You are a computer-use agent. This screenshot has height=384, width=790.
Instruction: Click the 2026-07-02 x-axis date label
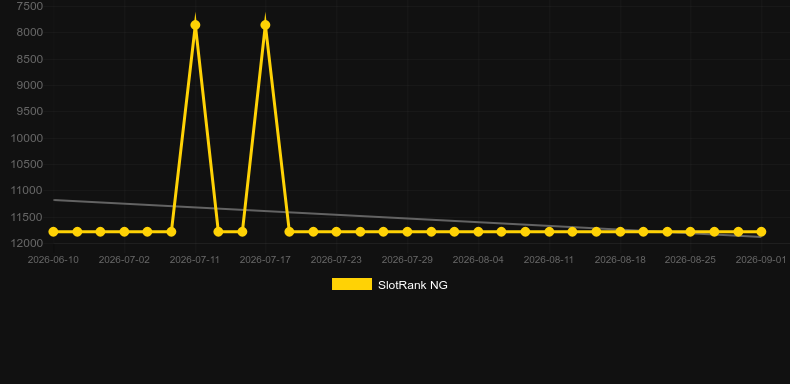click(x=124, y=260)
